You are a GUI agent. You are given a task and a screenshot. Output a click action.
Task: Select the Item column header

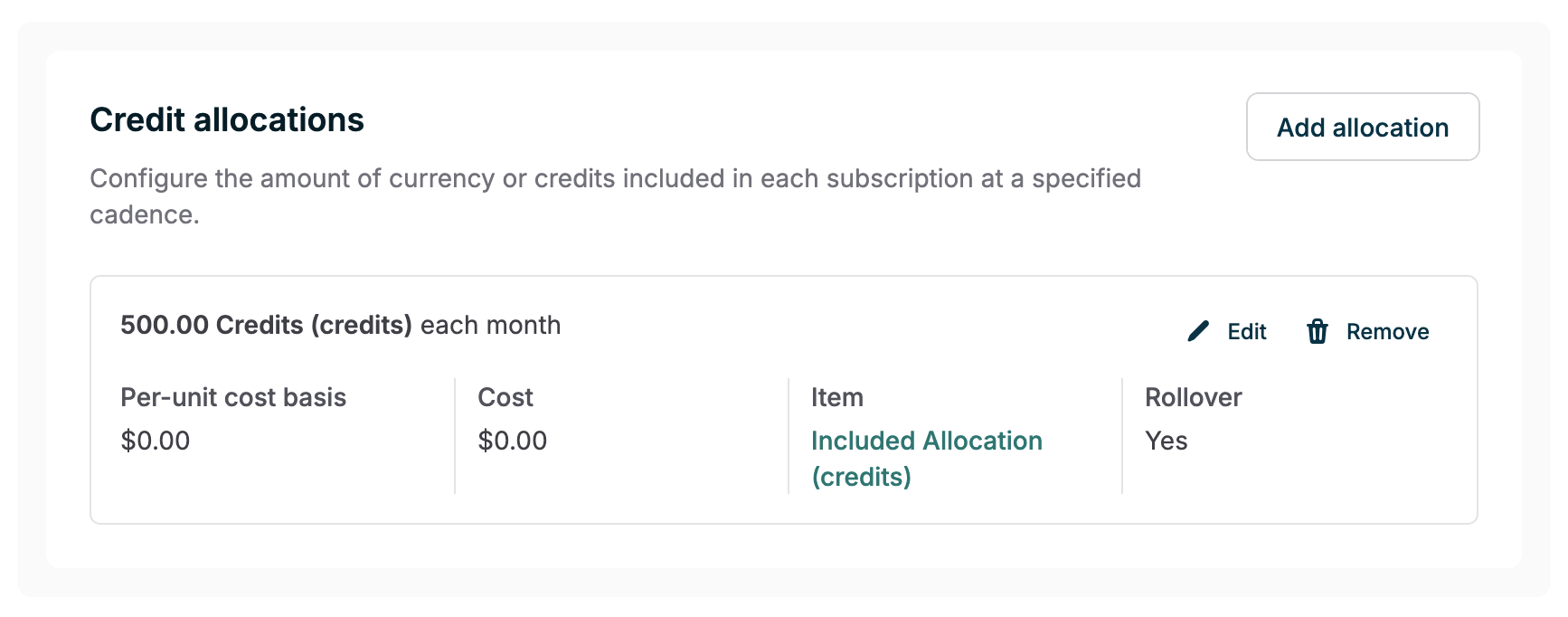(x=836, y=397)
